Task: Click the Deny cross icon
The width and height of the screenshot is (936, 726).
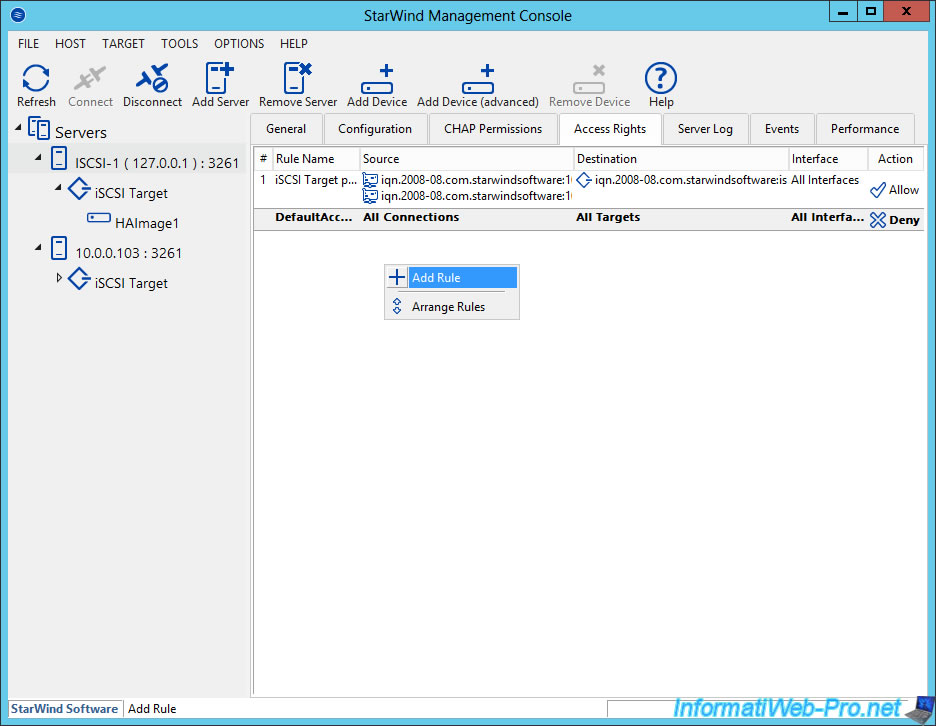Action: [x=878, y=220]
